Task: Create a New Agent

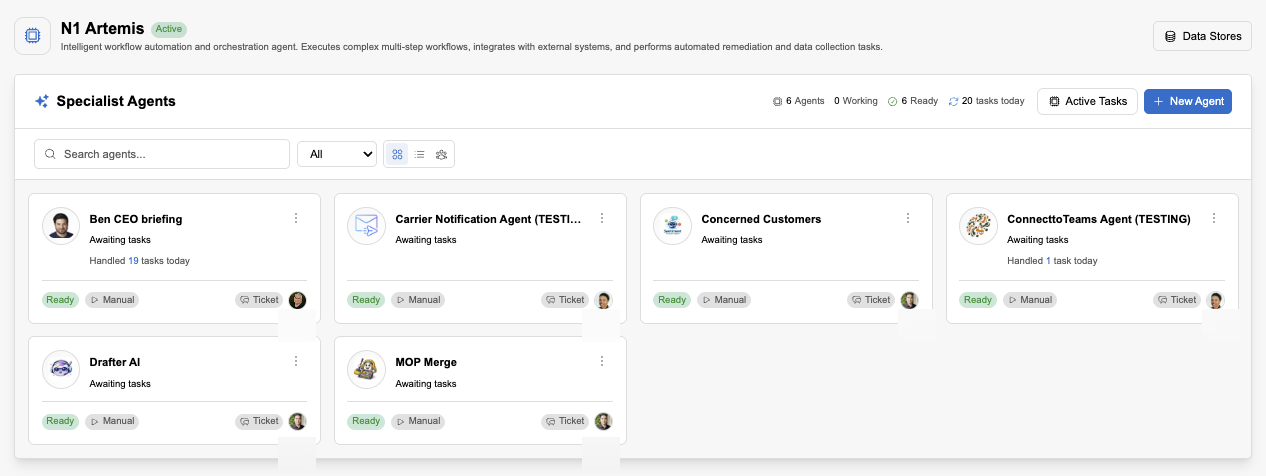Action: click(x=1188, y=101)
